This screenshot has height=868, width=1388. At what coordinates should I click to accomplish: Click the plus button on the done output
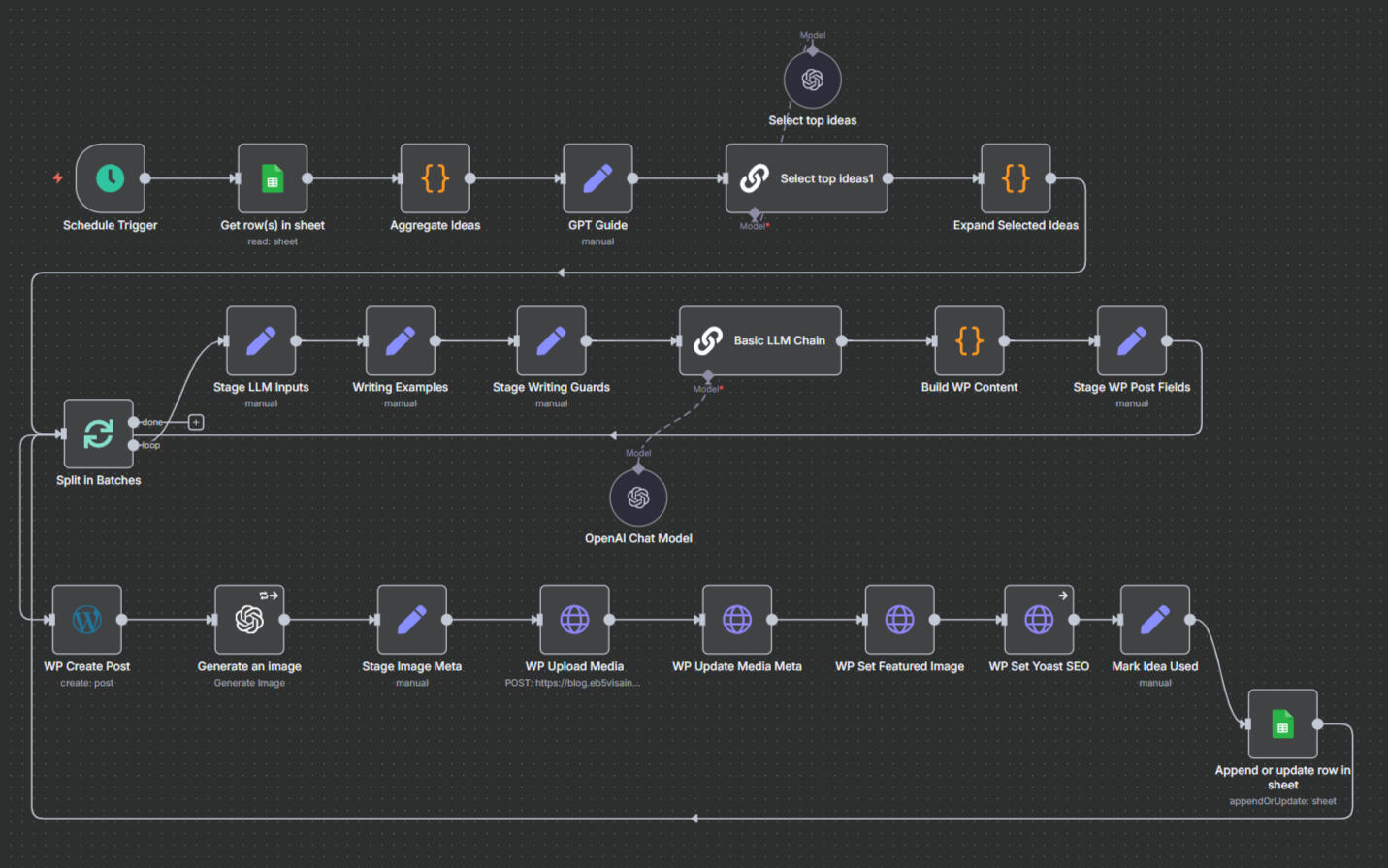click(x=195, y=422)
